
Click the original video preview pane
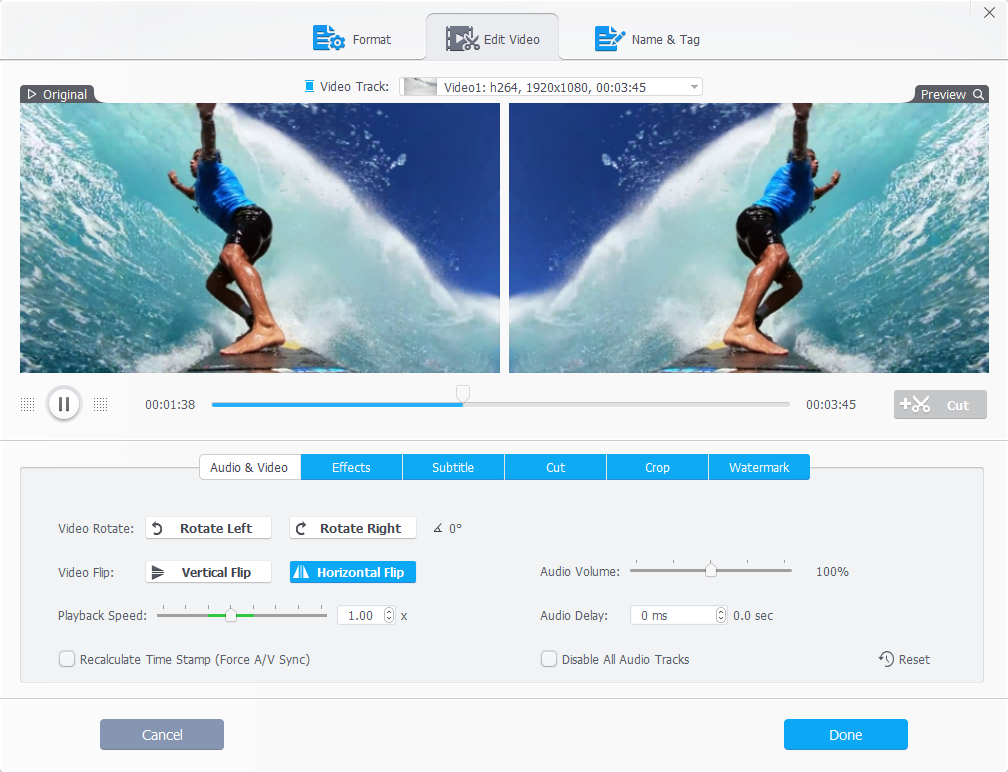coord(260,238)
